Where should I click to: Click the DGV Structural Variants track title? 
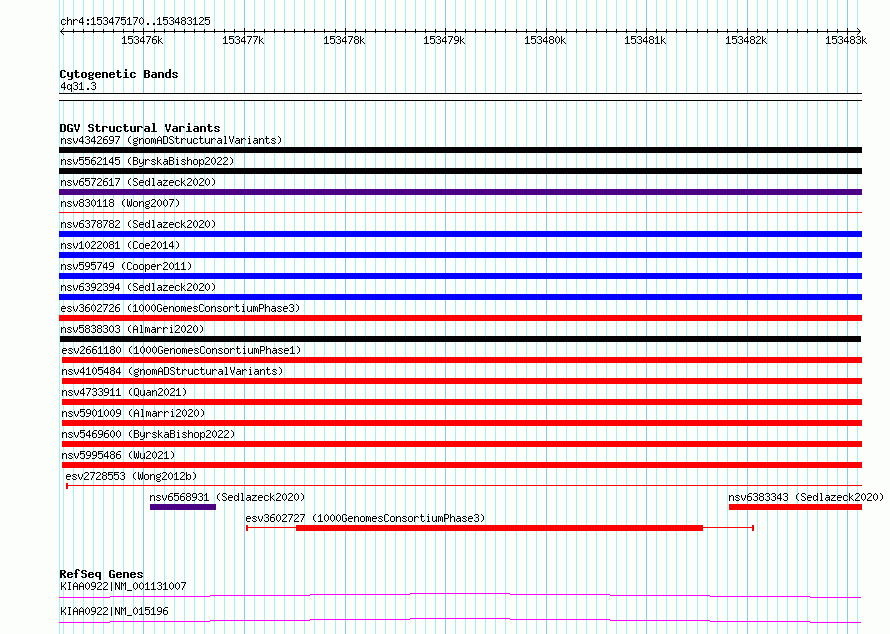tap(140, 128)
